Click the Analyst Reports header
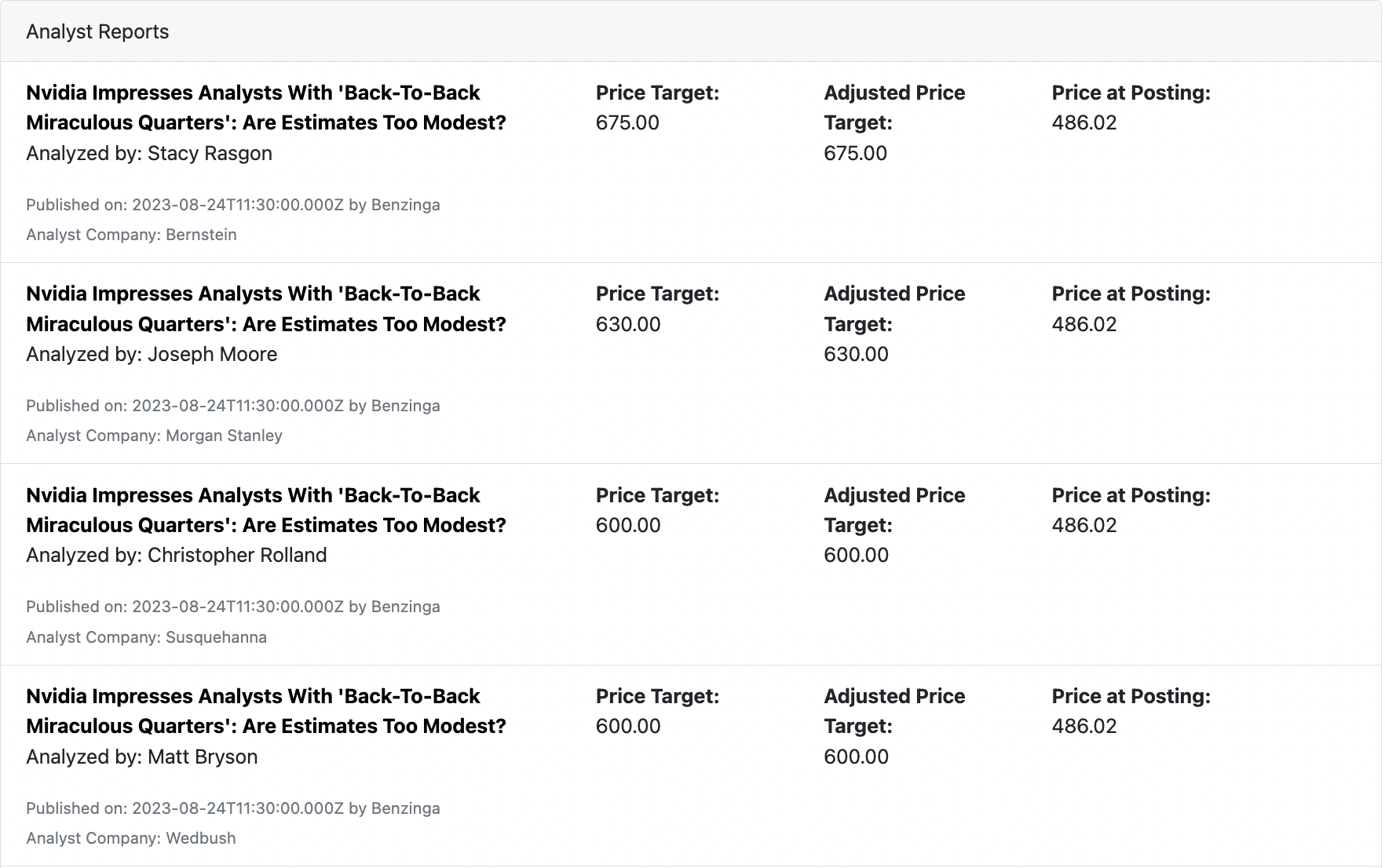Screen dimensions: 1385x868 coord(97,31)
